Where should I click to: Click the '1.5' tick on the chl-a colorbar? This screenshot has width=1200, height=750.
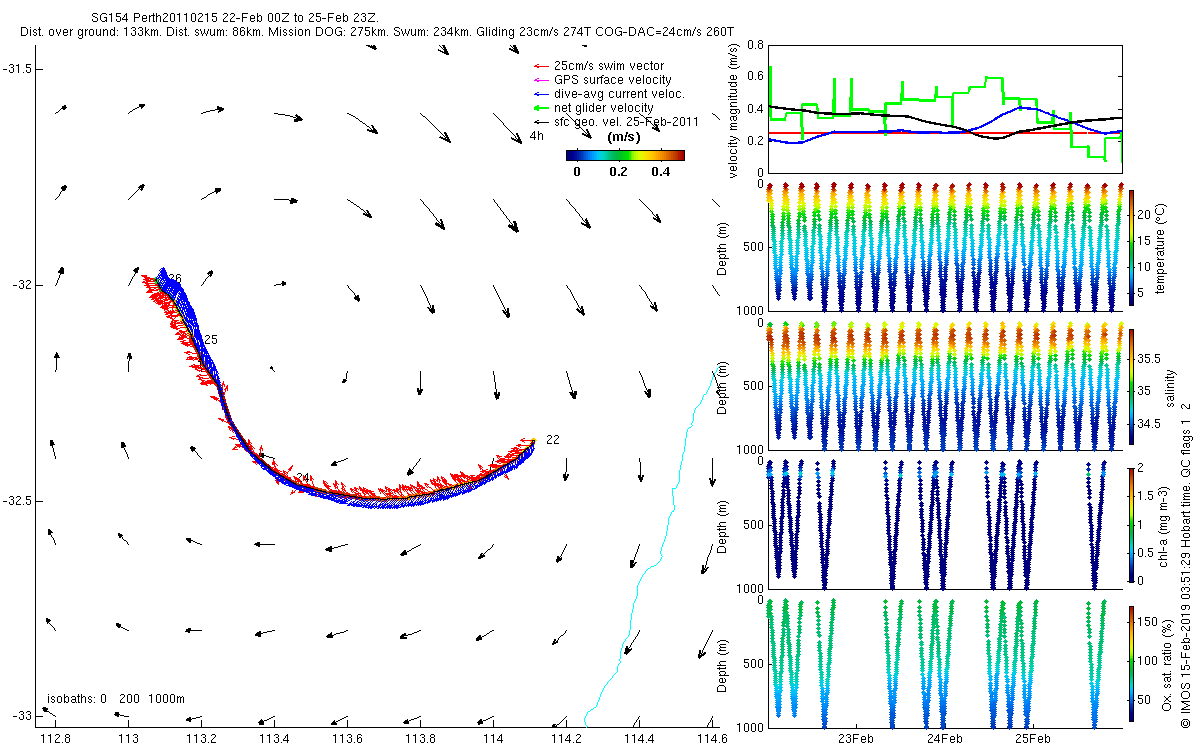tap(1146, 494)
